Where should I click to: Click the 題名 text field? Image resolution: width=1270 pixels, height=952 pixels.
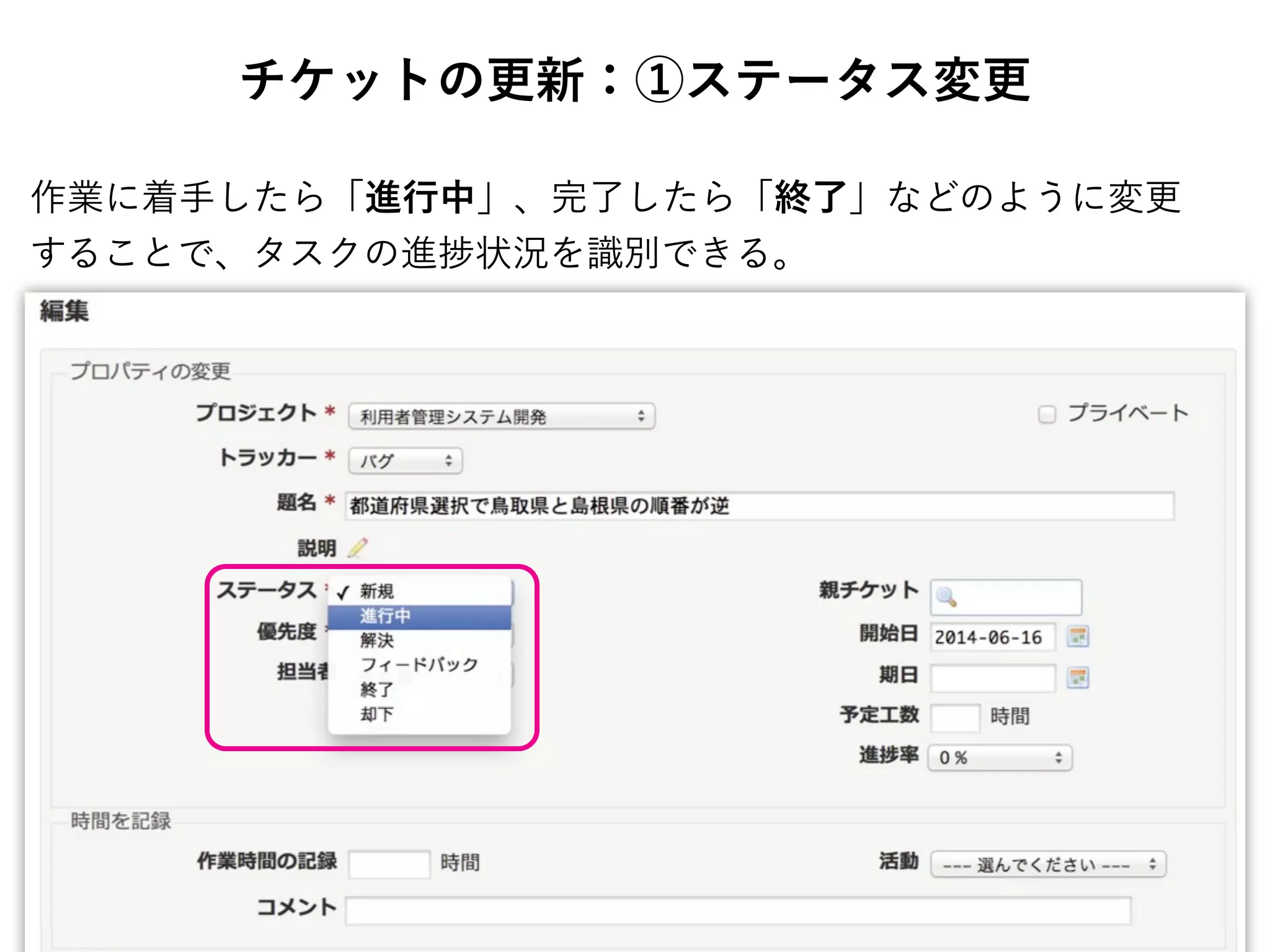(760, 506)
